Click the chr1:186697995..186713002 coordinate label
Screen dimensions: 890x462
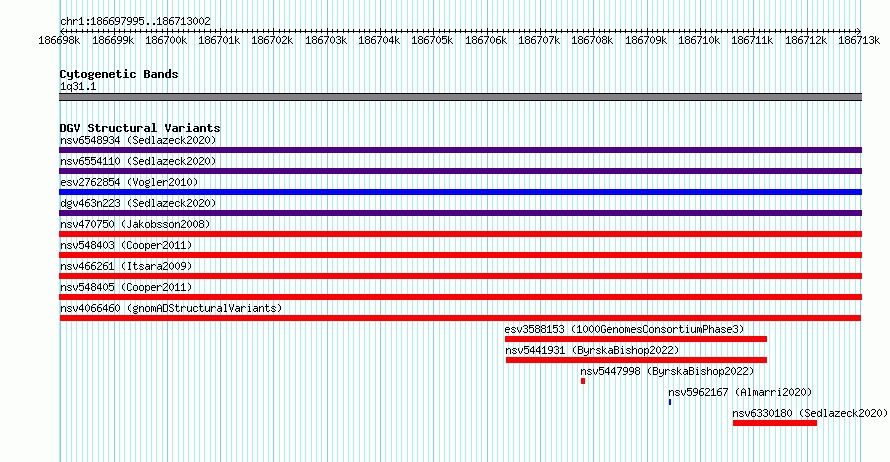(135, 21)
